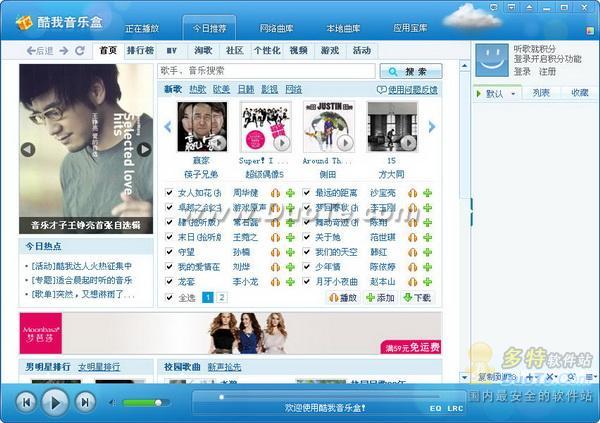Listen to 守望 via its headphone icon

275,252
